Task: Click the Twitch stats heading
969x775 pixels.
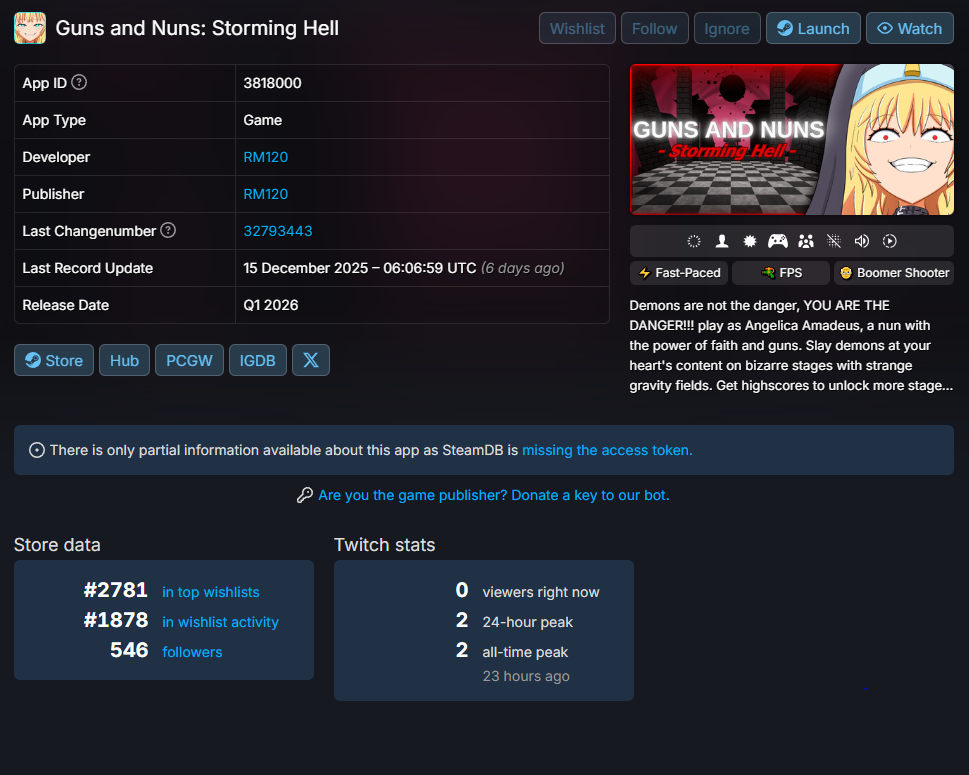Action: (384, 545)
